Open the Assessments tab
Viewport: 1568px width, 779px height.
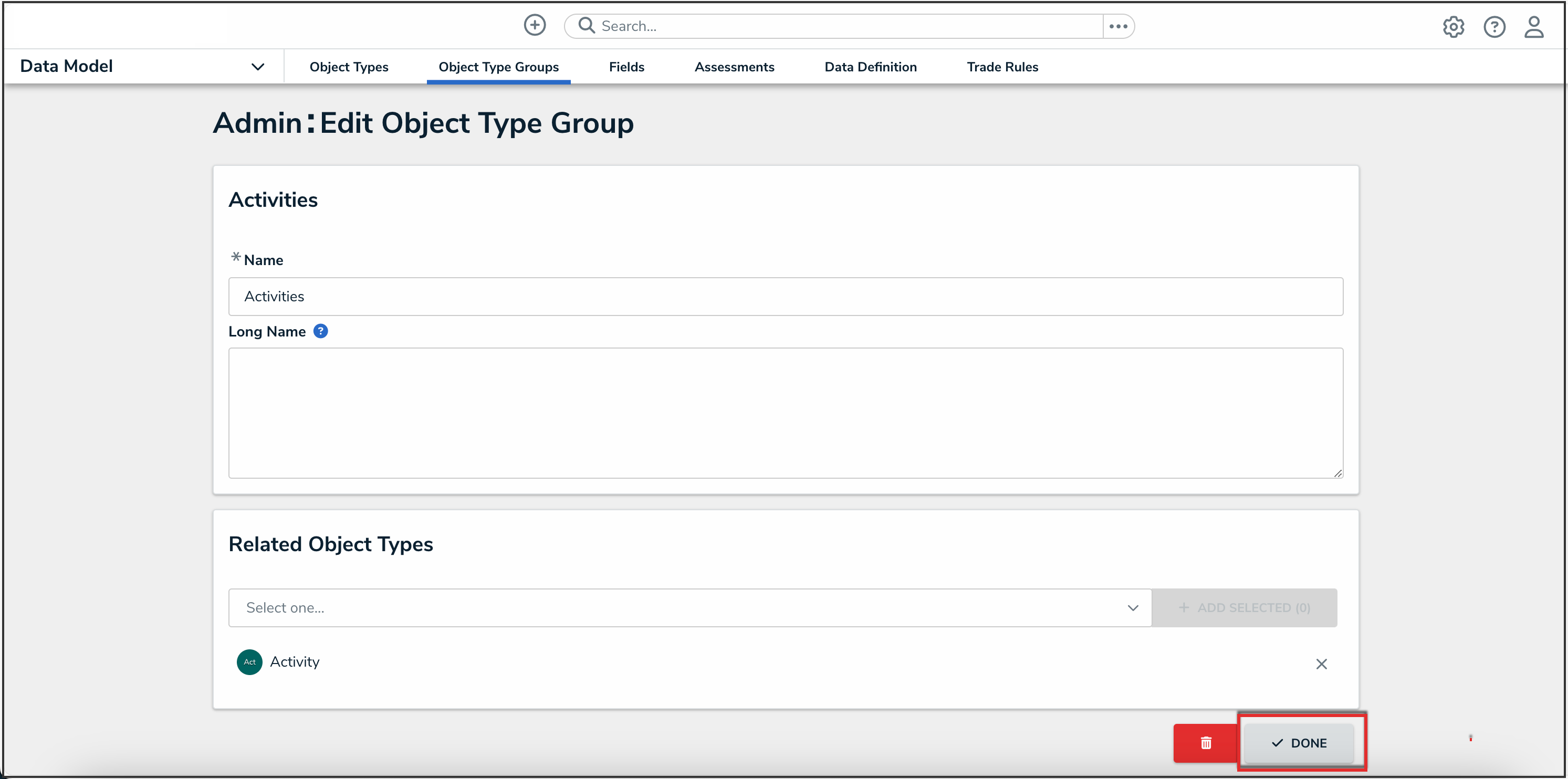(x=734, y=67)
